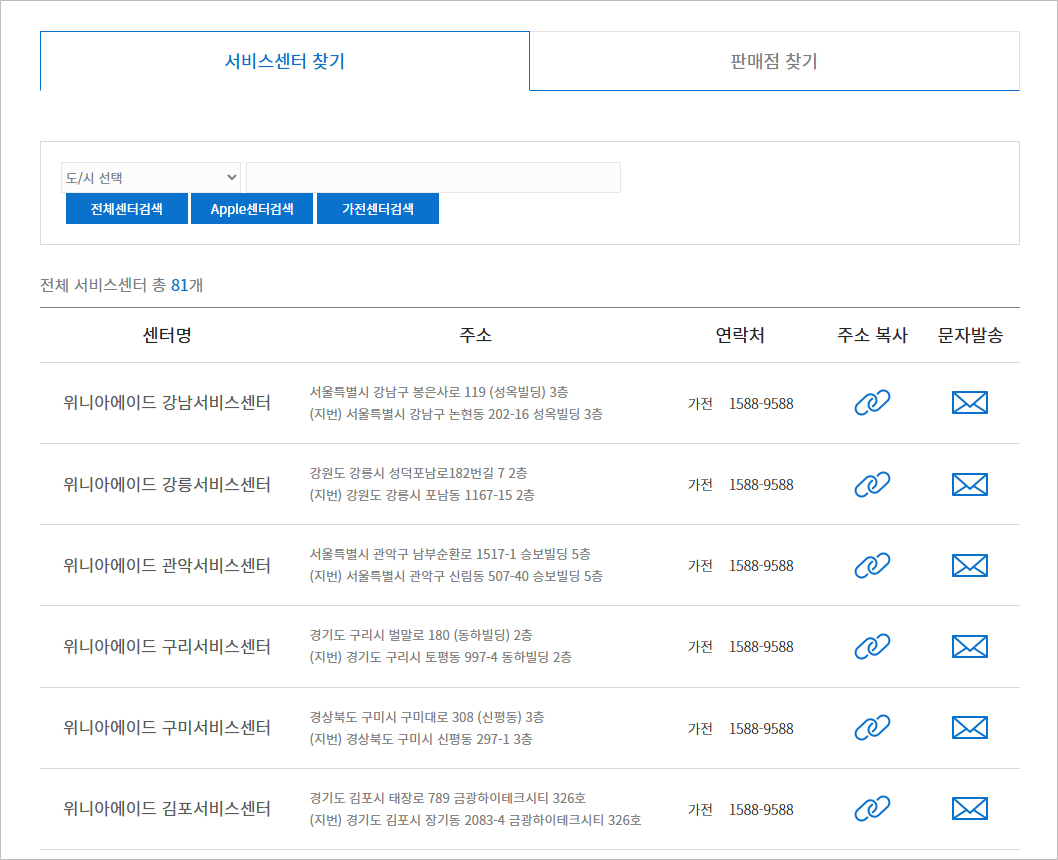Screen dimensions: 1058x860
Task: Click the Apple센터검색 button
Action: point(252,208)
